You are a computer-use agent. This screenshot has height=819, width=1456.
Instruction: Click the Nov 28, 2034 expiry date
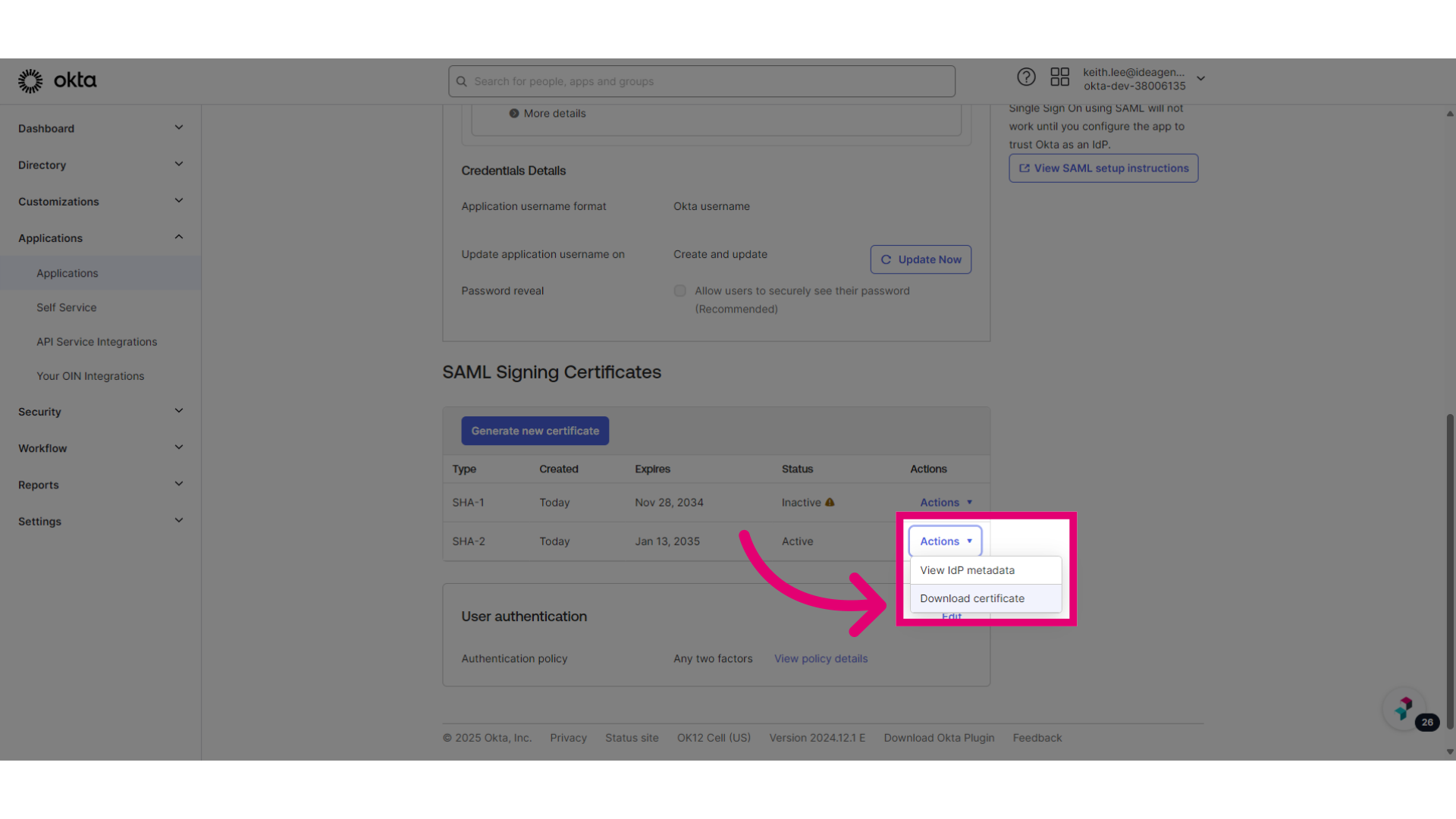[x=669, y=502]
